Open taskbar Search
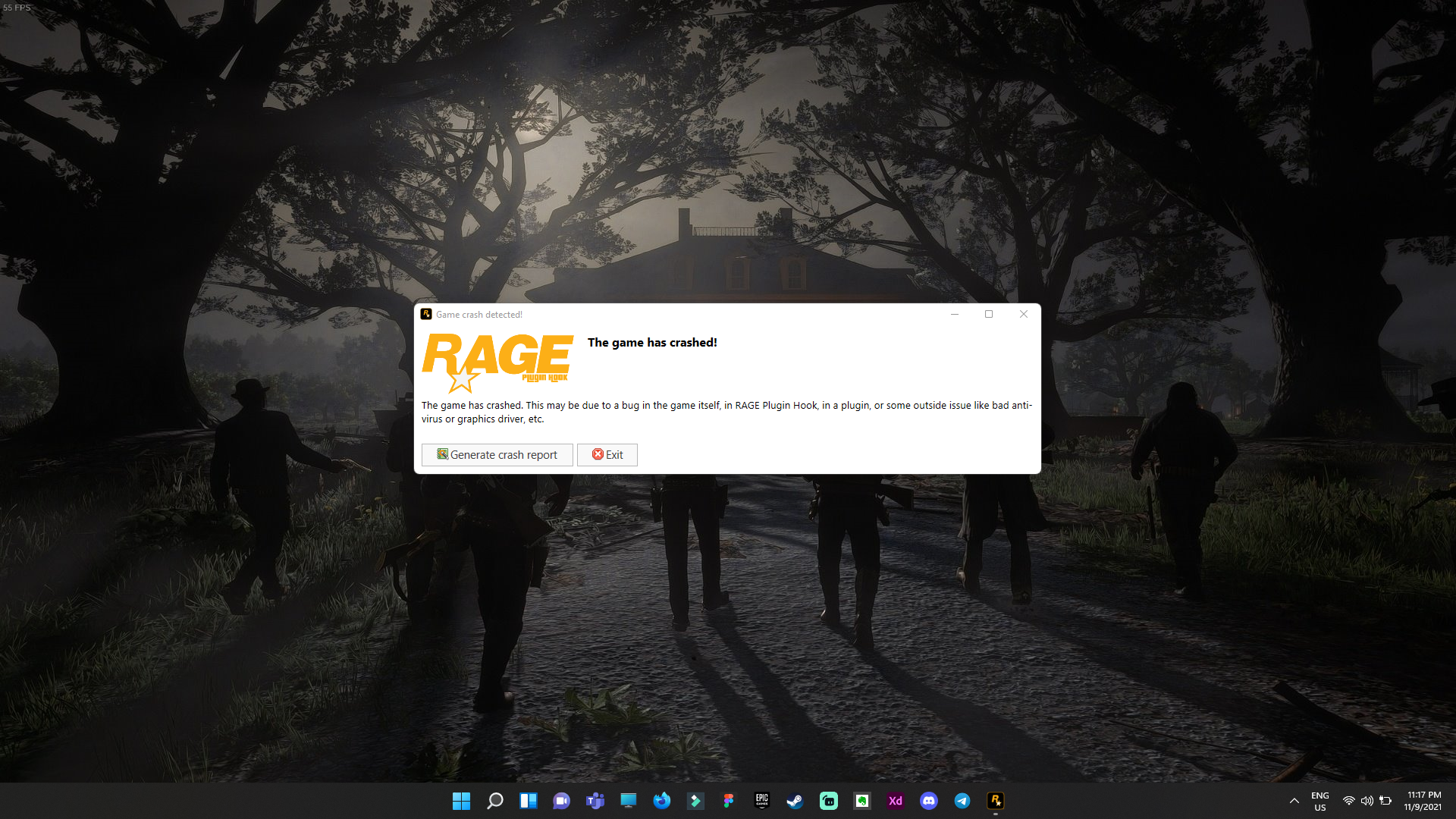The height and width of the screenshot is (819, 1456). click(x=494, y=801)
